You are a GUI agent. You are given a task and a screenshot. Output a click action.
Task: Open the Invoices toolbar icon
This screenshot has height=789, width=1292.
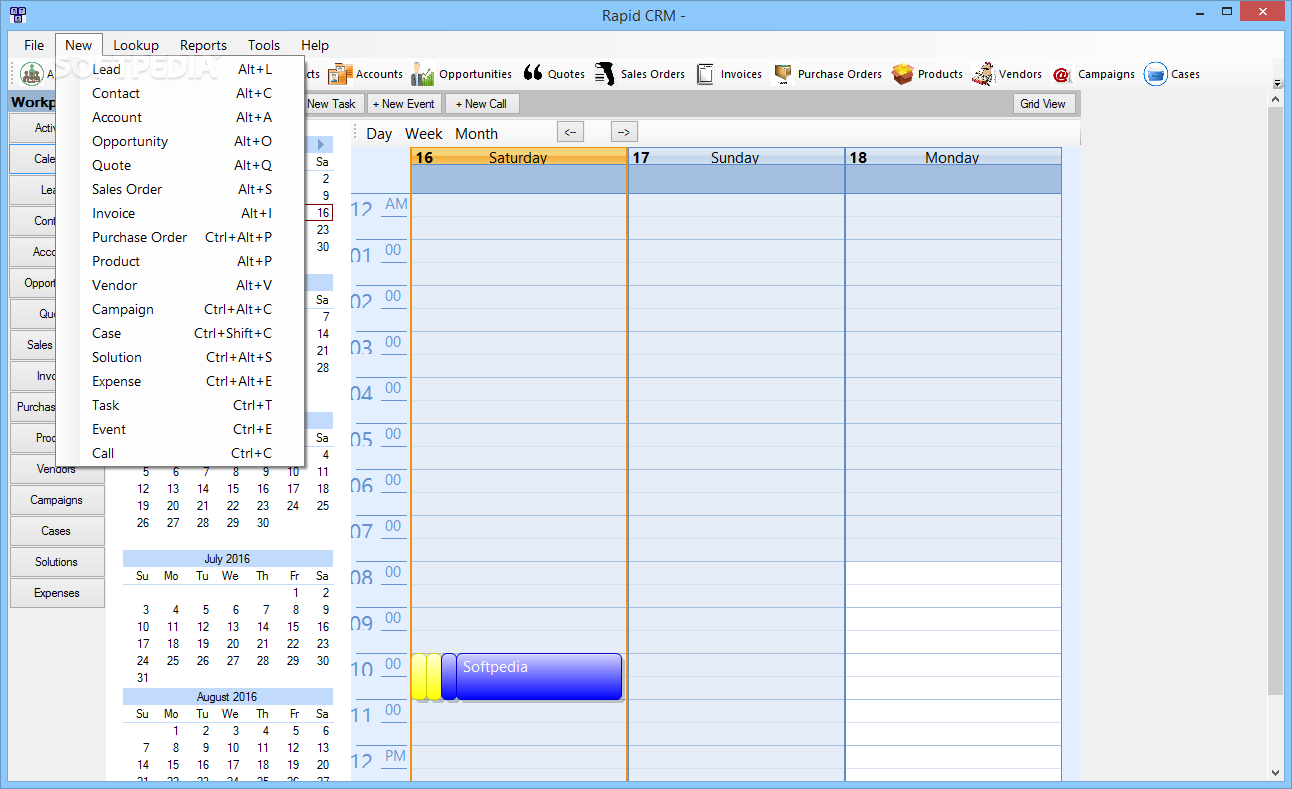click(728, 74)
